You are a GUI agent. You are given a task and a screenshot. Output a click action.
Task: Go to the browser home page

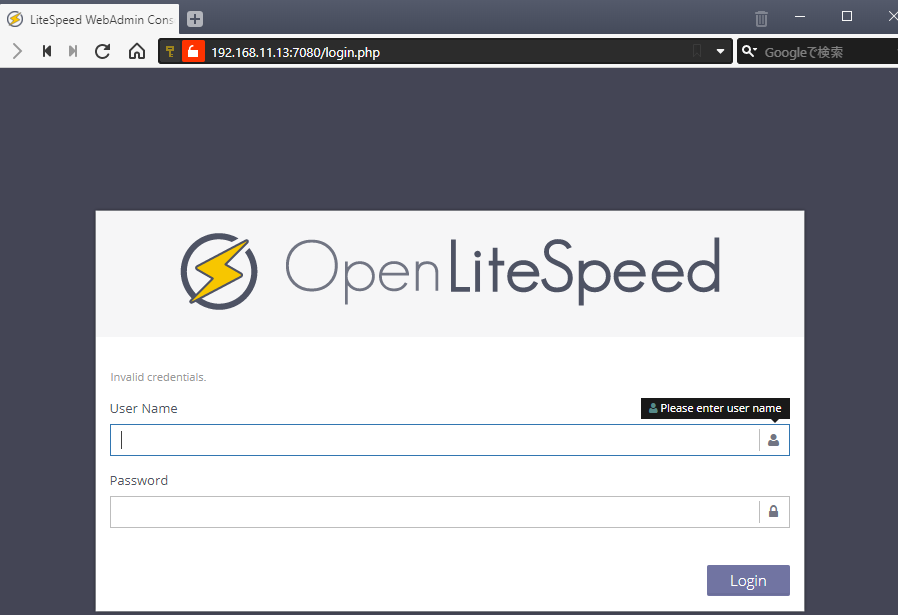[137, 51]
